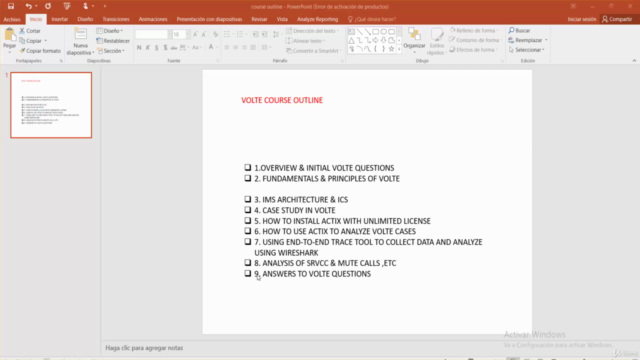Click the Redo icon in quick access toolbar
The image size is (640, 360).
pyautogui.click(x=48, y=6)
